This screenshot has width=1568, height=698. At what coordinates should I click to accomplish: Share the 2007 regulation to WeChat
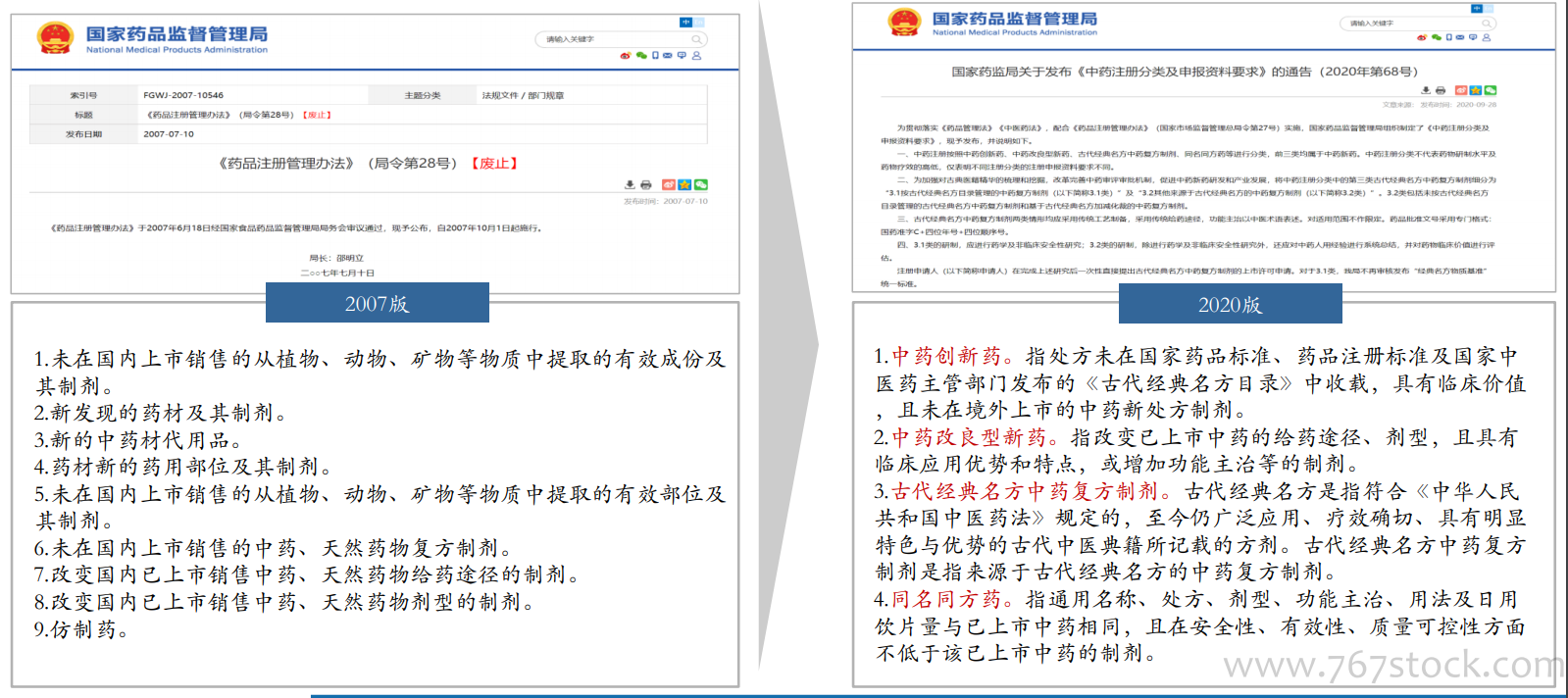coord(700,184)
